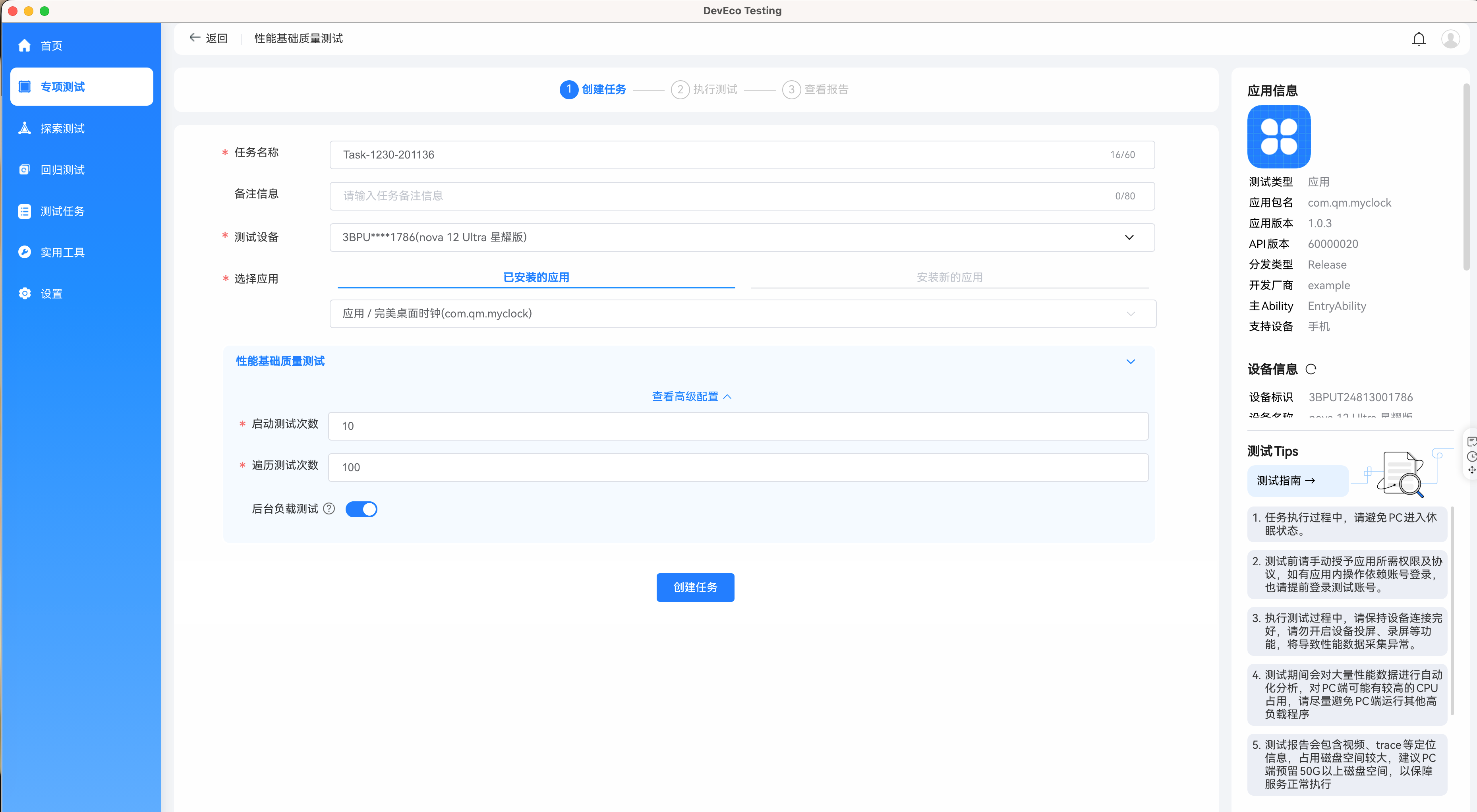The image size is (1477, 812).
Task: Select package name com.qm.myclock
Action: click(x=1349, y=203)
